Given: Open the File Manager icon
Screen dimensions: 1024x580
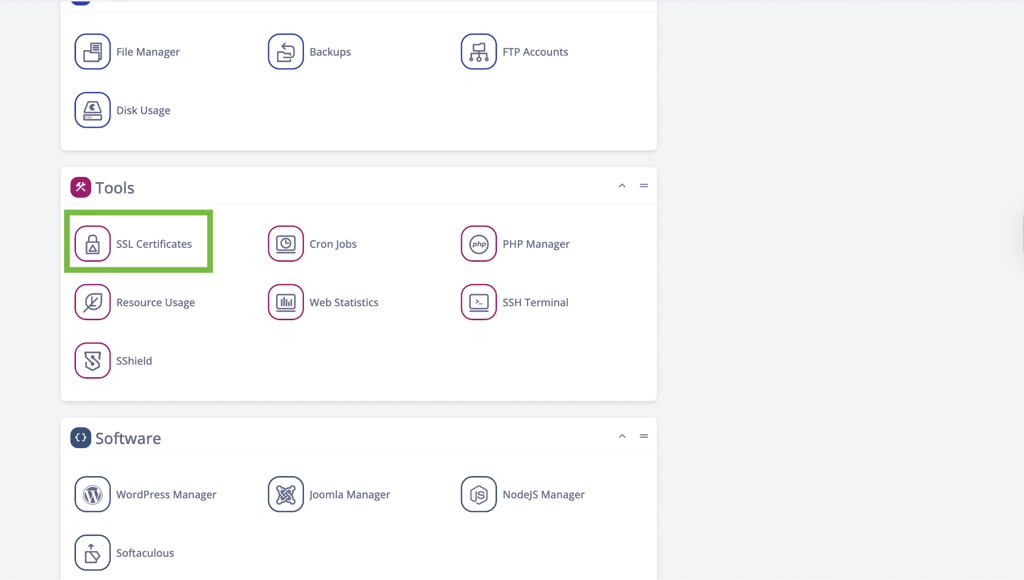Looking at the screenshot, I should click(x=92, y=52).
